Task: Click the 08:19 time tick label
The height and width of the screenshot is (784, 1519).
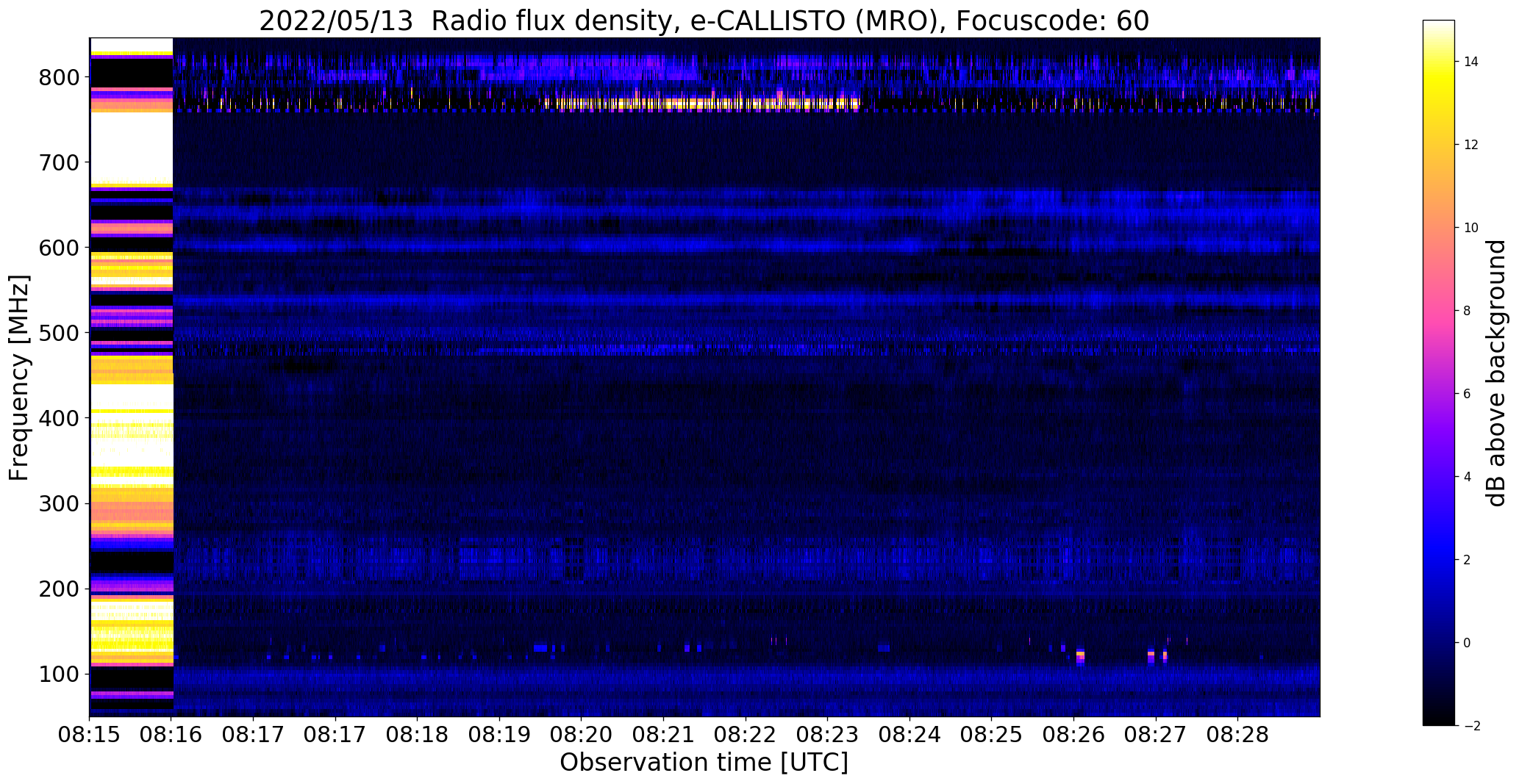Action: tap(499, 735)
